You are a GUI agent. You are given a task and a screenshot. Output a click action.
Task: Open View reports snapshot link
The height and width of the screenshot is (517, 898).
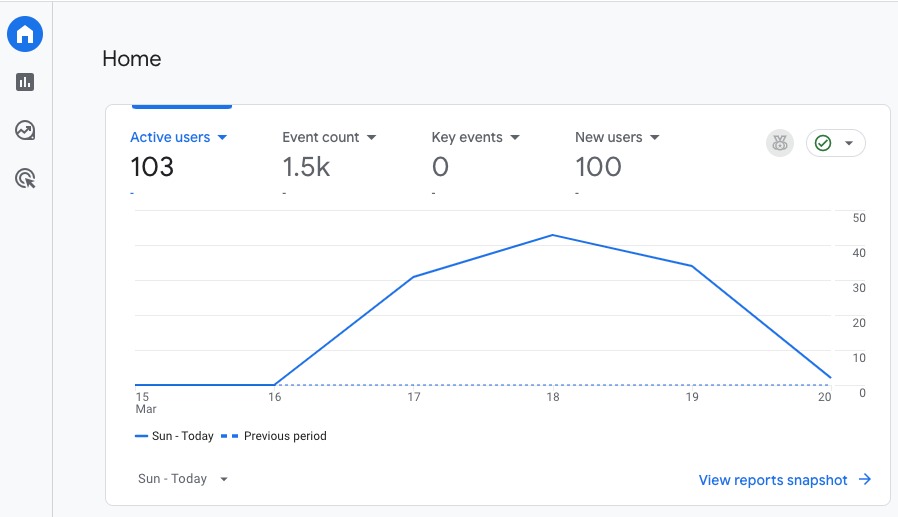(773, 480)
